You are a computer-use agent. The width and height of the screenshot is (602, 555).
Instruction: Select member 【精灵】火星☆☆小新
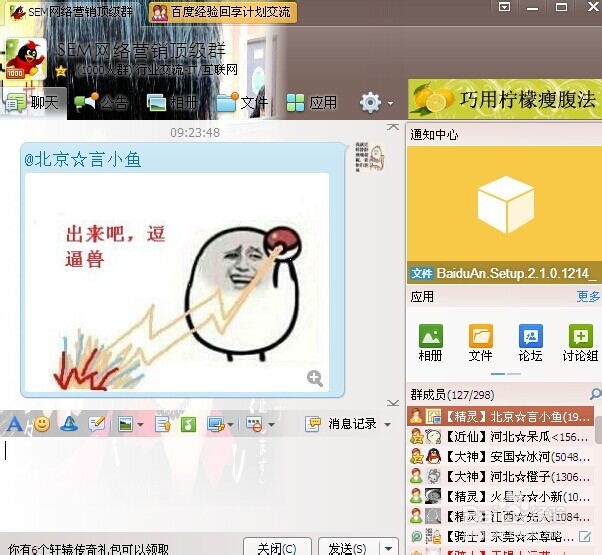[x=501, y=497]
